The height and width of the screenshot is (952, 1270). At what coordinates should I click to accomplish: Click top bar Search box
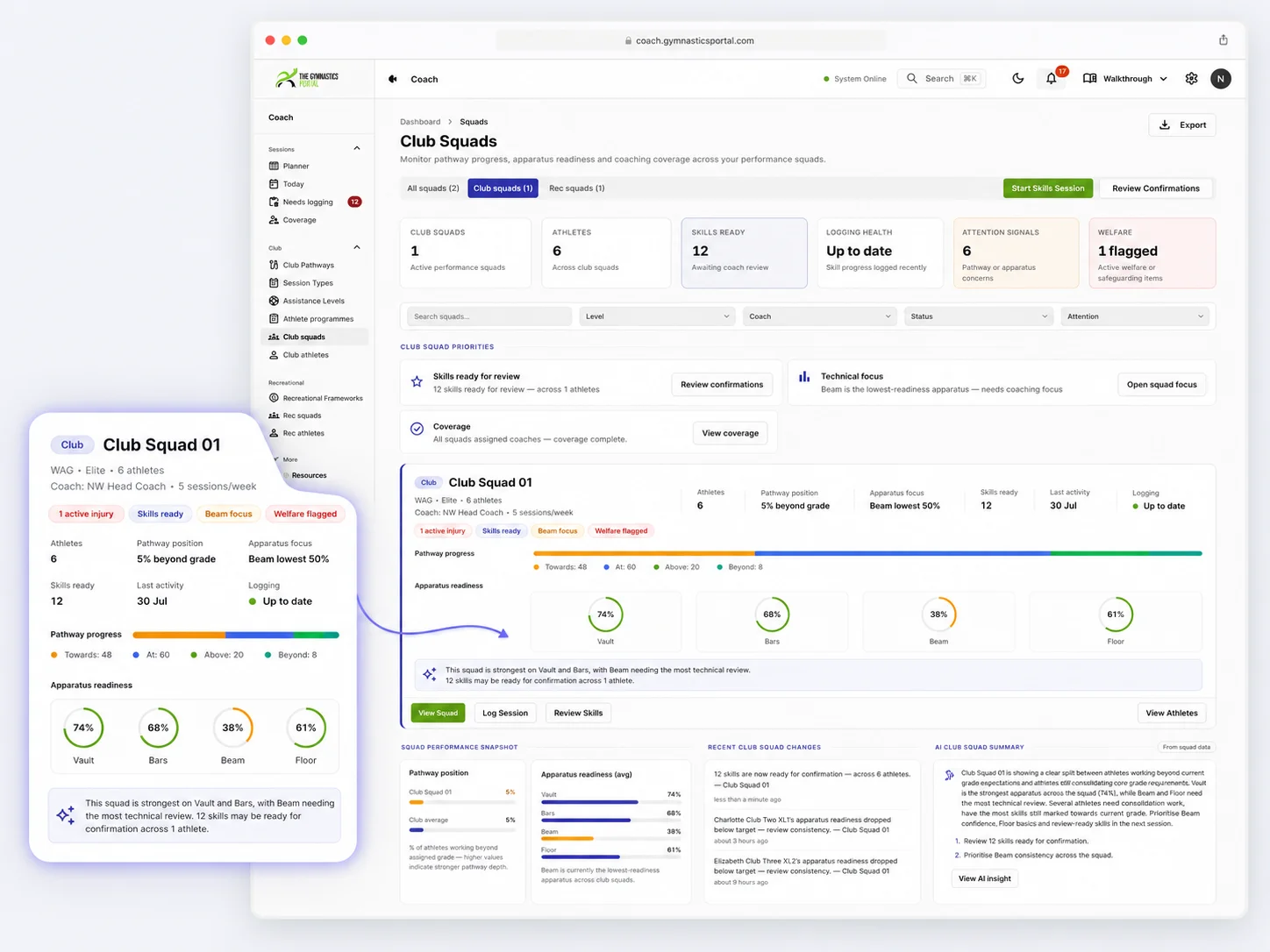(942, 78)
